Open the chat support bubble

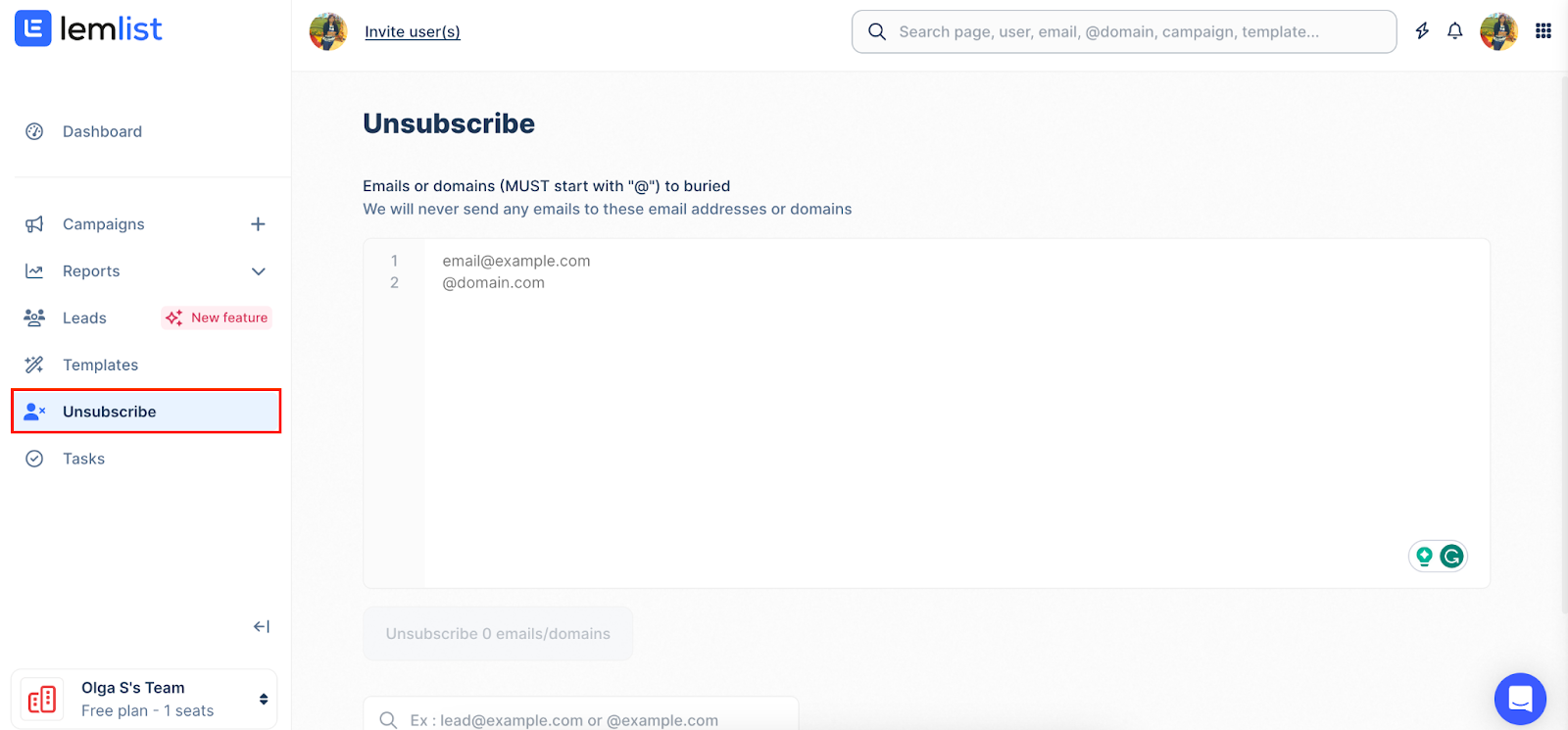click(1520, 699)
